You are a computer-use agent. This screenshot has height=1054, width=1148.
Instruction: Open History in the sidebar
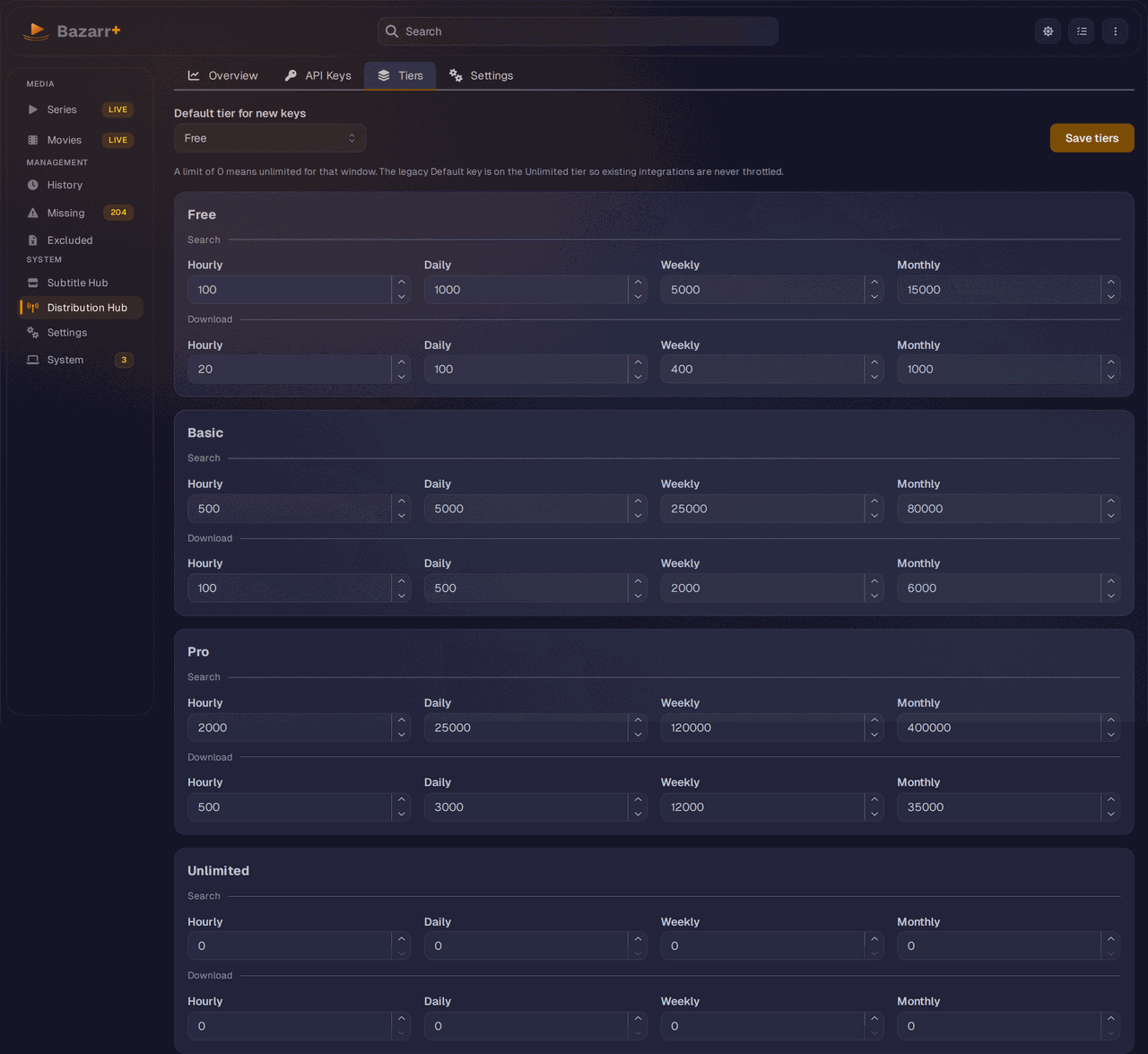pyautogui.click(x=80, y=185)
